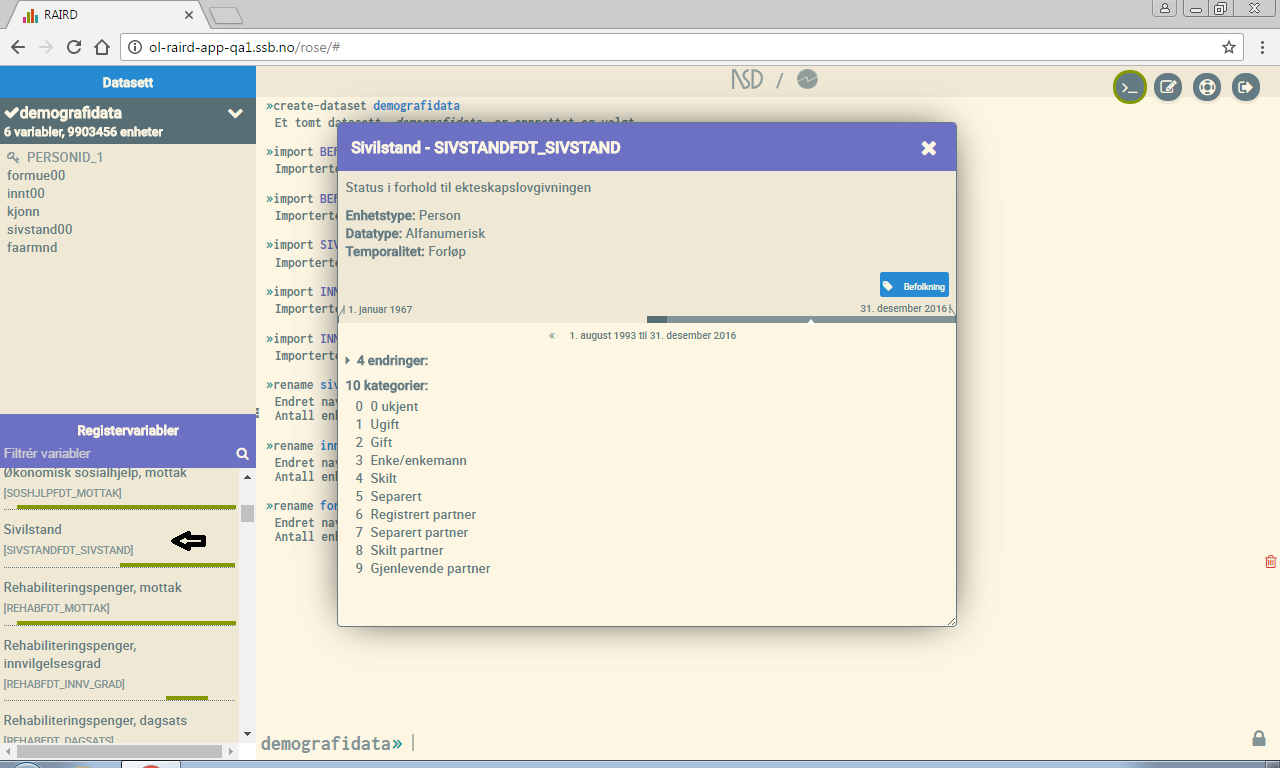Click the search magnifier in variable filter
Image resolution: width=1280 pixels, height=768 pixels.
click(x=242, y=454)
